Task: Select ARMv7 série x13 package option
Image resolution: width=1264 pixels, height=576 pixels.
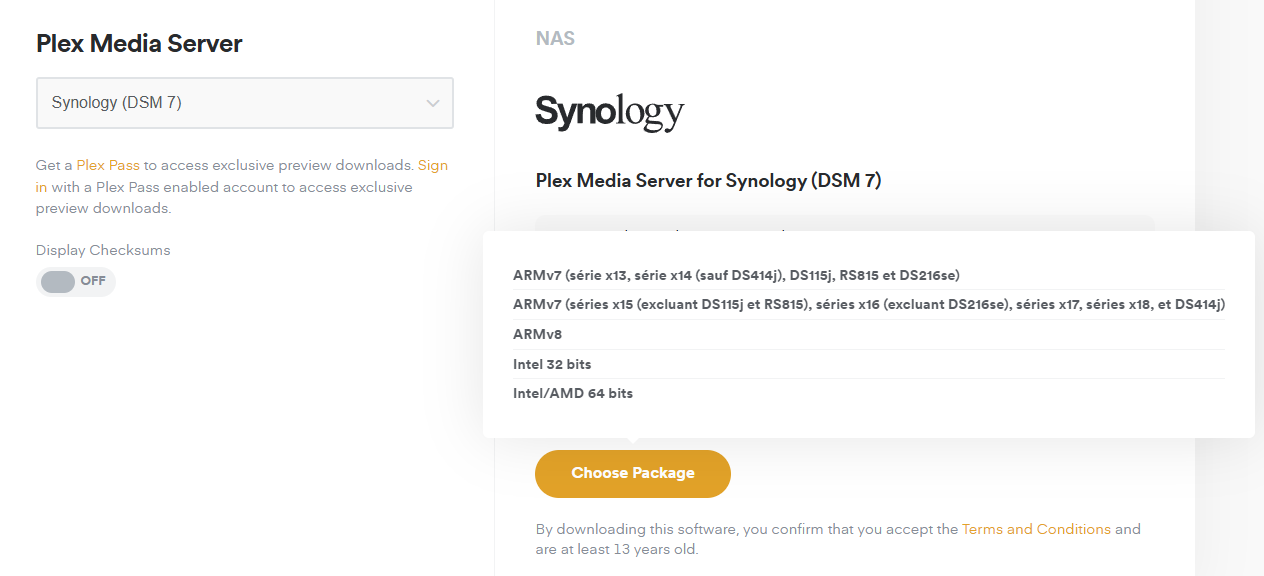Action: [x=736, y=275]
